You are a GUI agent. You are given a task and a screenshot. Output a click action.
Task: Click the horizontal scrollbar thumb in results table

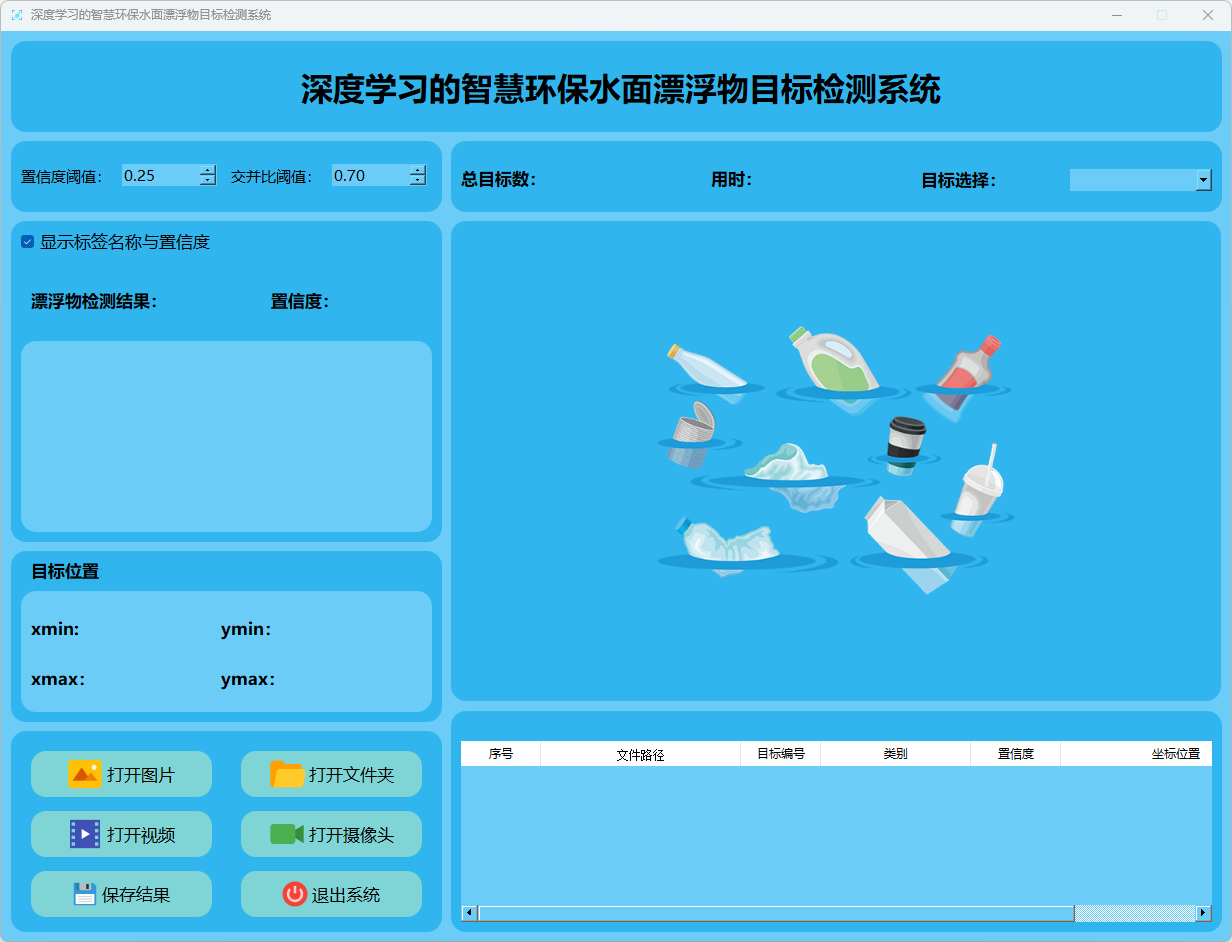point(775,913)
